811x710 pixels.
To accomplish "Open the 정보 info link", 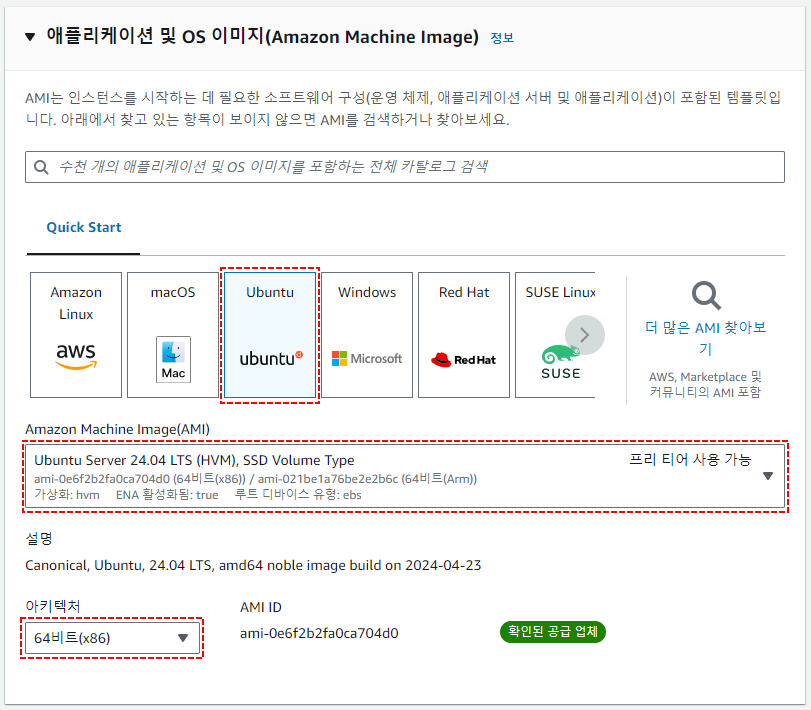I will click(502, 38).
